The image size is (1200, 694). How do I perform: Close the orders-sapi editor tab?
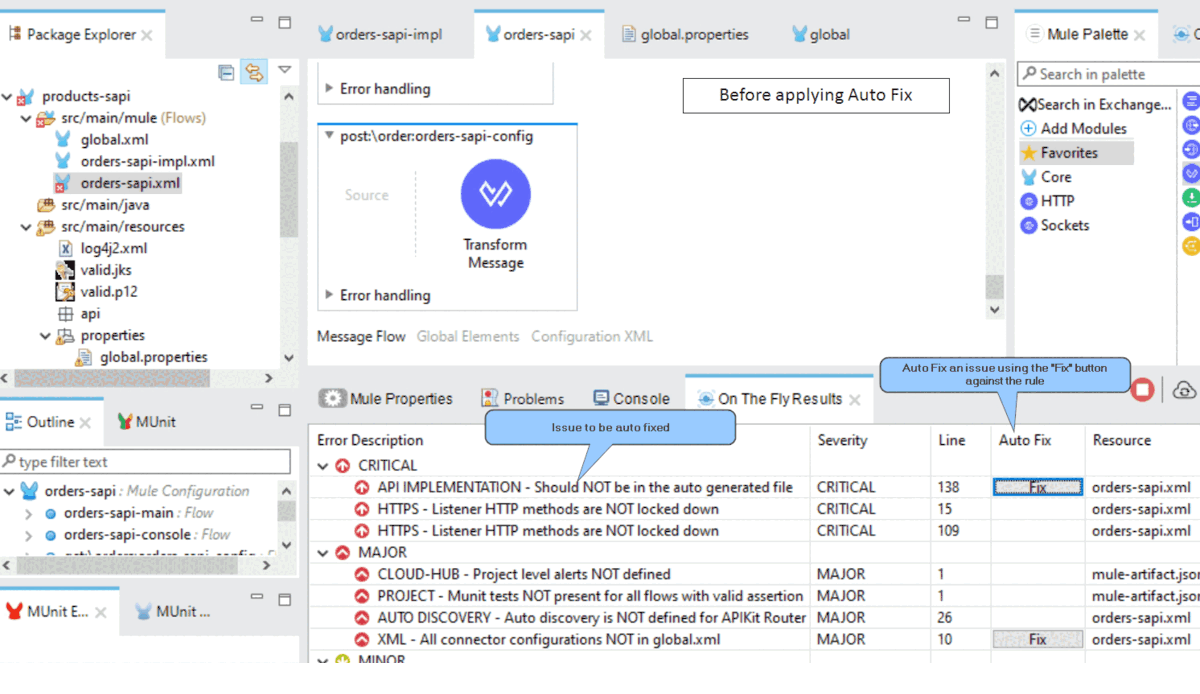(x=586, y=35)
